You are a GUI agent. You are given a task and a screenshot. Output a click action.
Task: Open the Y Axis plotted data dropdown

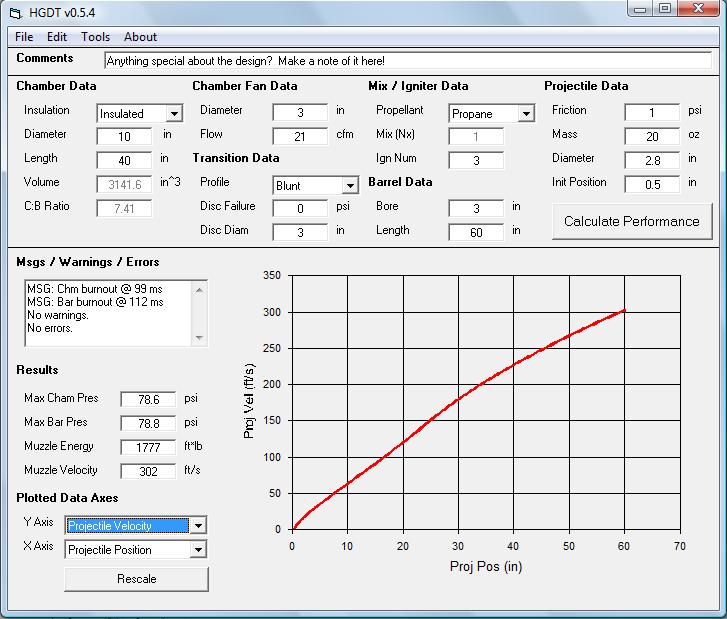(198, 526)
